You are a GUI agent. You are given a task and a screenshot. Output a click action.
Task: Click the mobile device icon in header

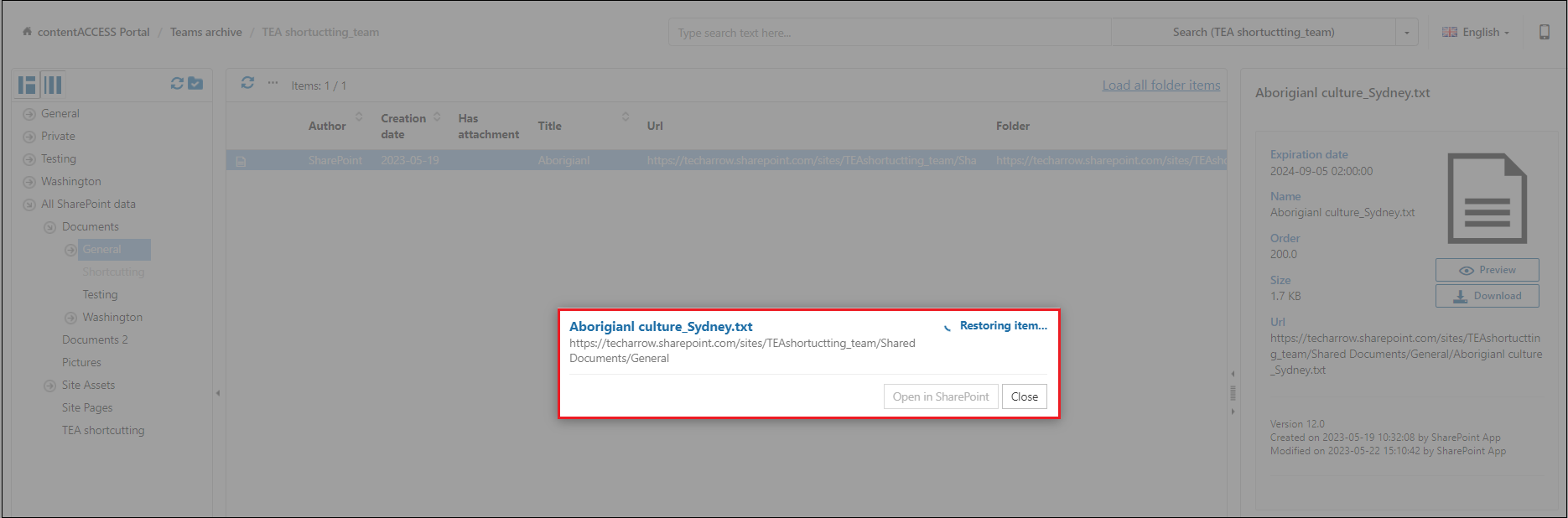[1544, 32]
